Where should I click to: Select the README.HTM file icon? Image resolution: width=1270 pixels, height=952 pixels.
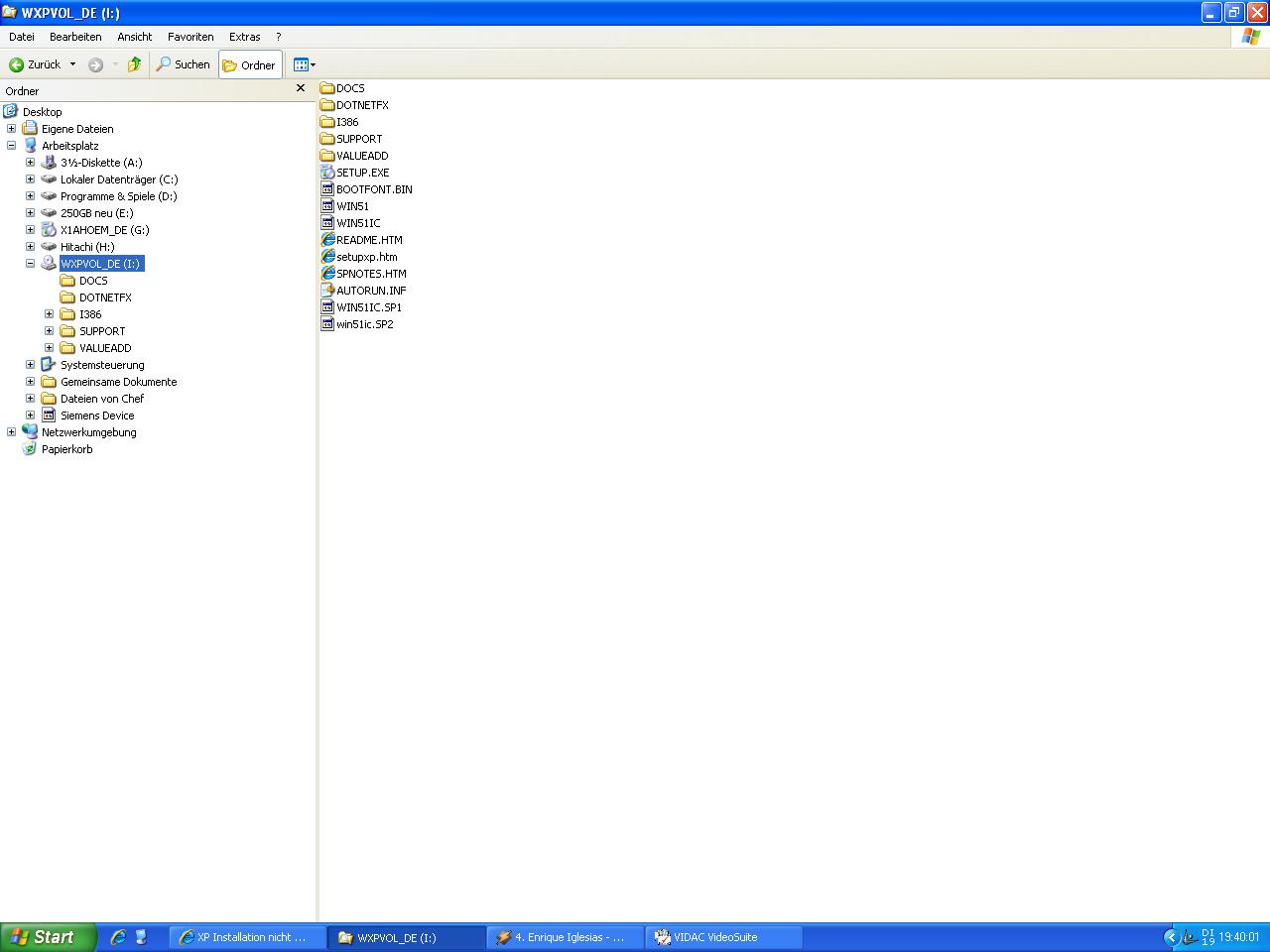tap(327, 240)
